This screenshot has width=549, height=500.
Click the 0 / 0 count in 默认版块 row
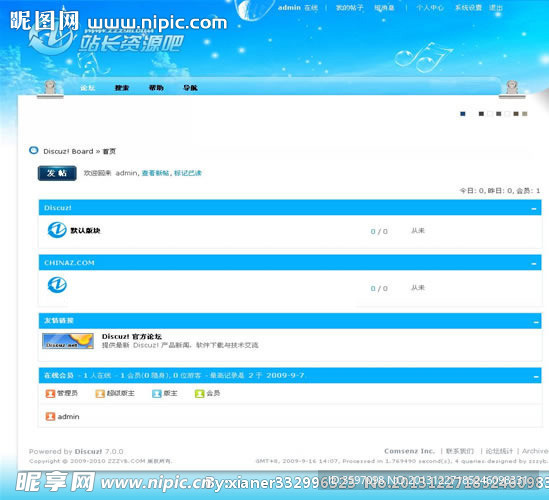coord(379,231)
